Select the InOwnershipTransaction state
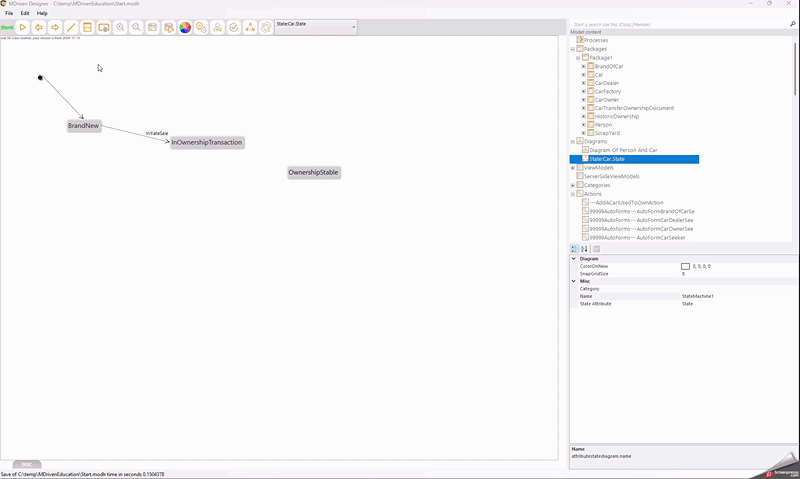This screenshot has height=479, width=800. pyautogui.click(x=206, y=142)
